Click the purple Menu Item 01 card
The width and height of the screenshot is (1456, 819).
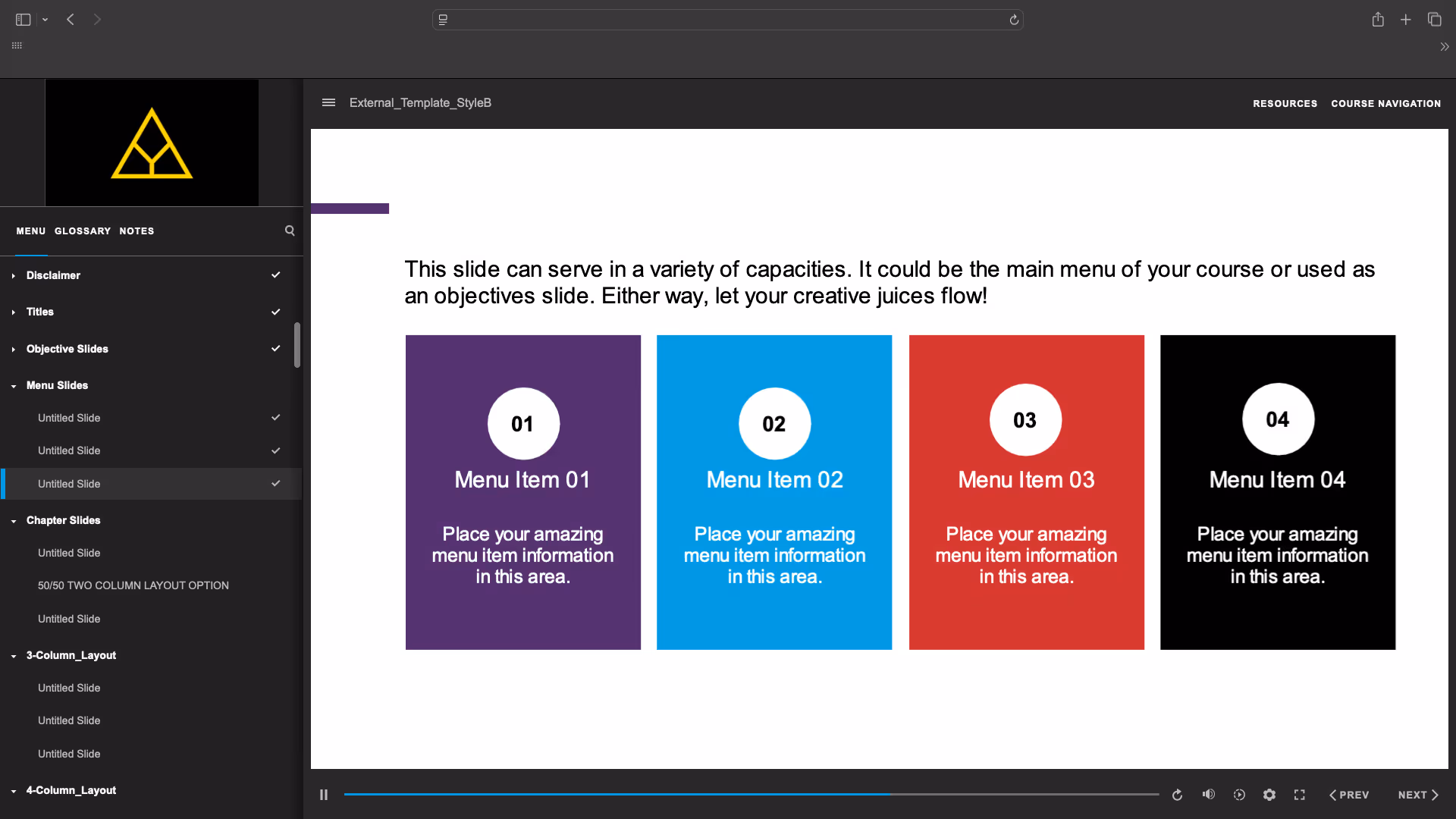click(522, 492)
